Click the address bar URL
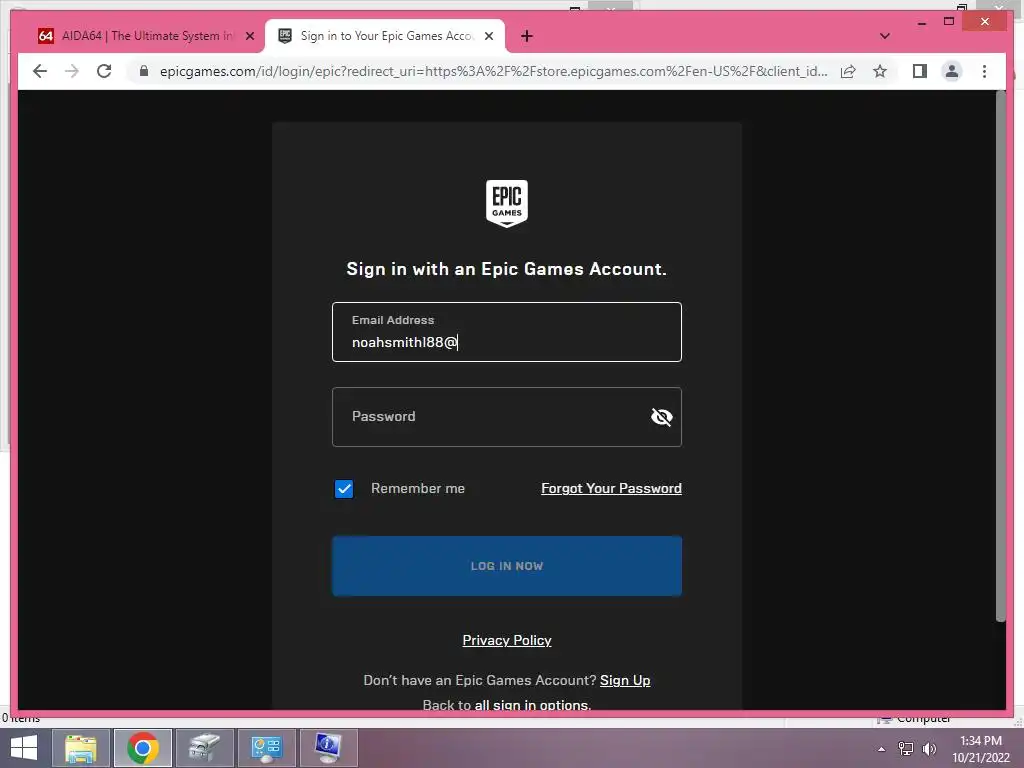This screenshot has height=768, width=1024. pos(493,71)
